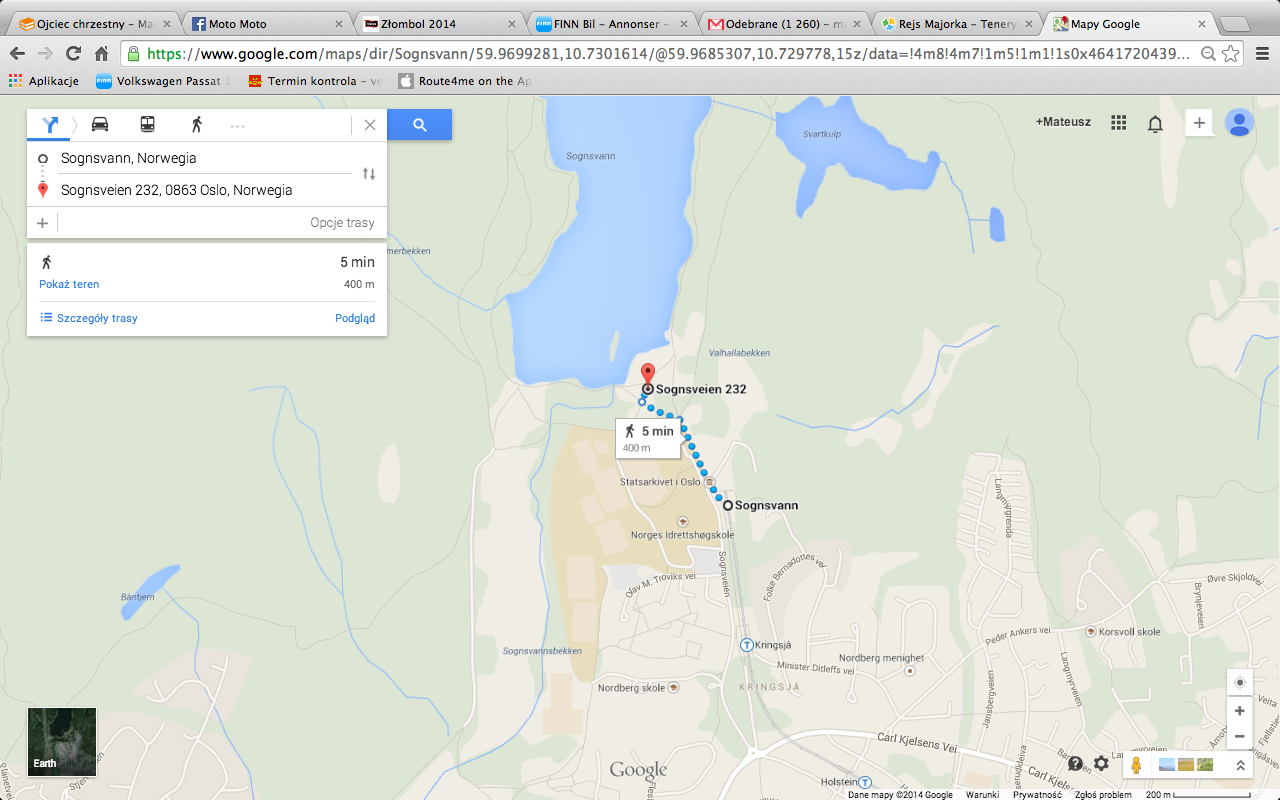The width and height of the screenshot is (1280, 800).
Task: Edit the Sognsveien 232 destination field
Action: point(204,190)
